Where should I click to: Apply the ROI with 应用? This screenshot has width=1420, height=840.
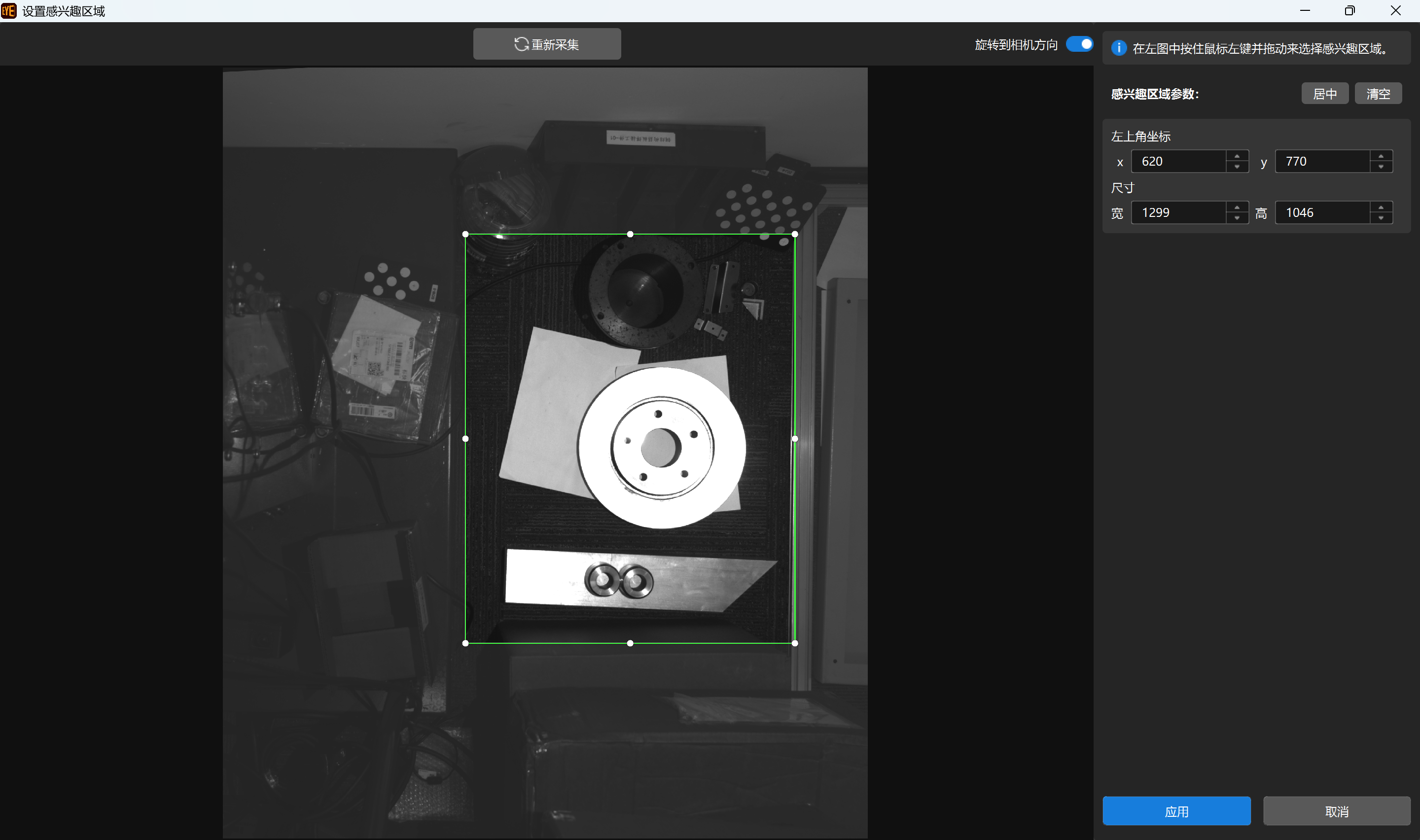[x=1176, y=810]
